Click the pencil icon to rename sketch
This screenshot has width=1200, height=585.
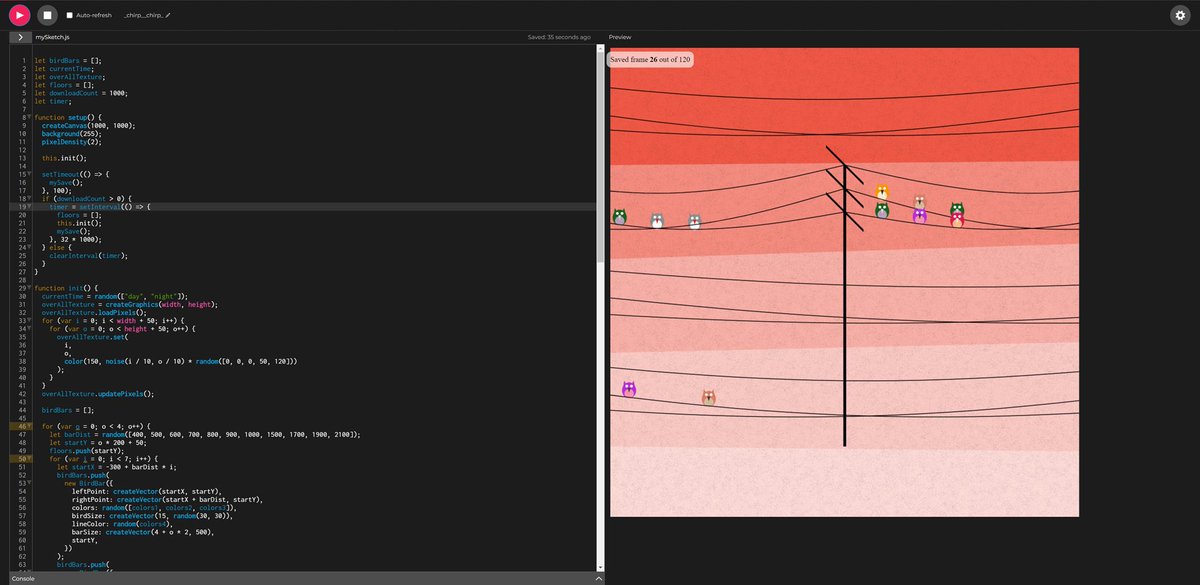(168, 16)
